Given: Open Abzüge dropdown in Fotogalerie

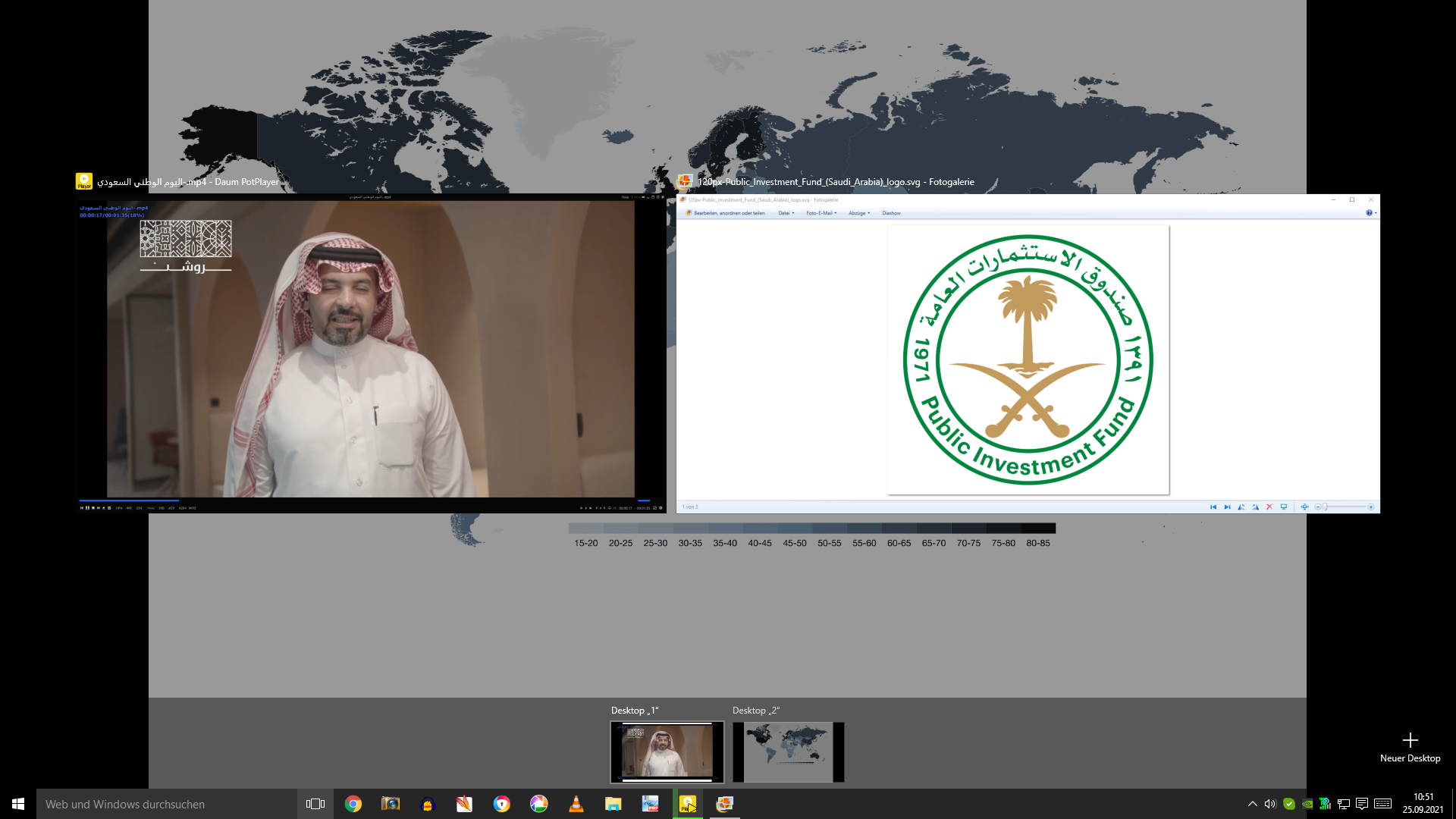Looking at the screenshot, I should pos(859,213).
